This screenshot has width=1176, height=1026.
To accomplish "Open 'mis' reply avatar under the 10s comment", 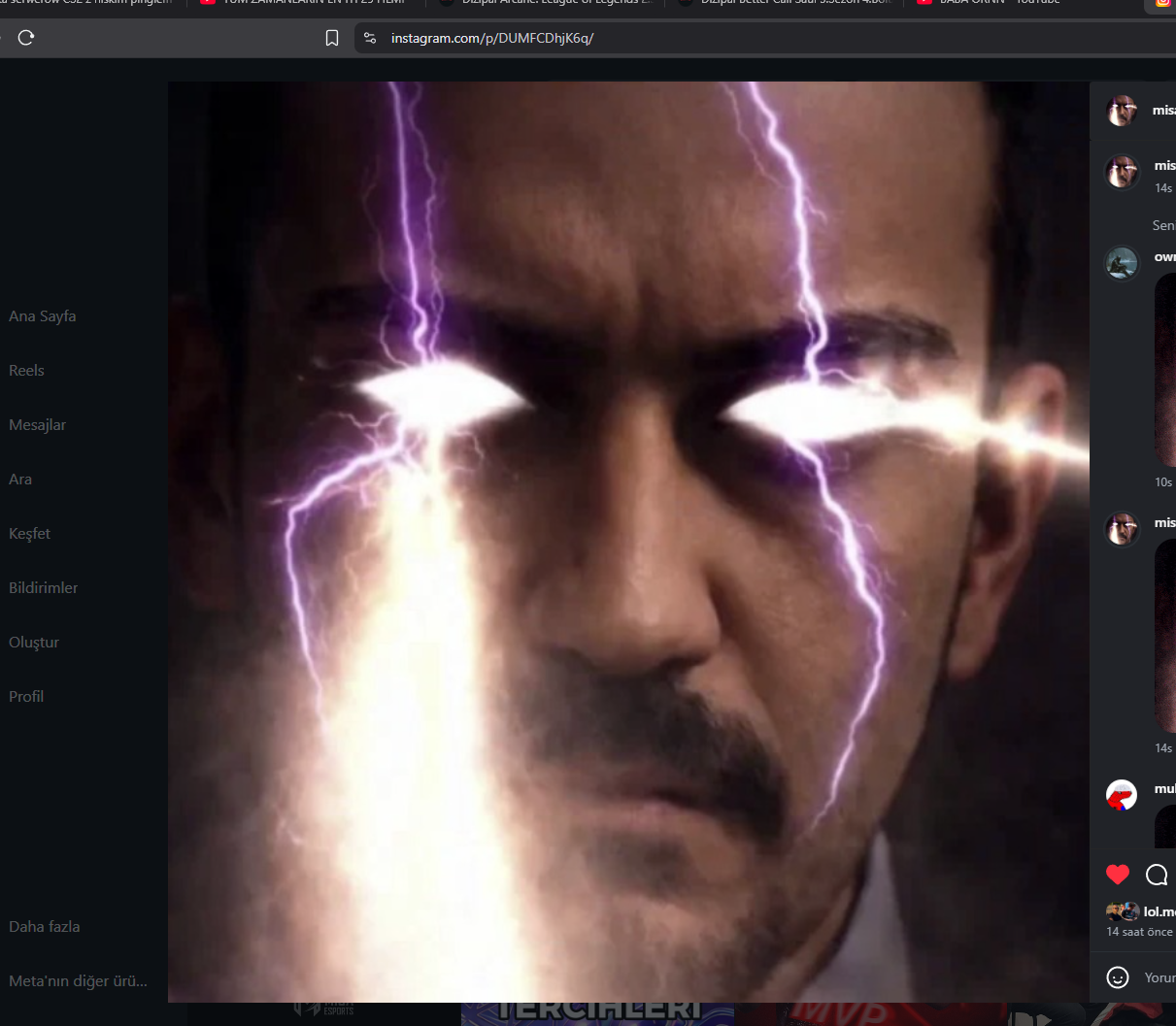I will [x=1122, y=529].
